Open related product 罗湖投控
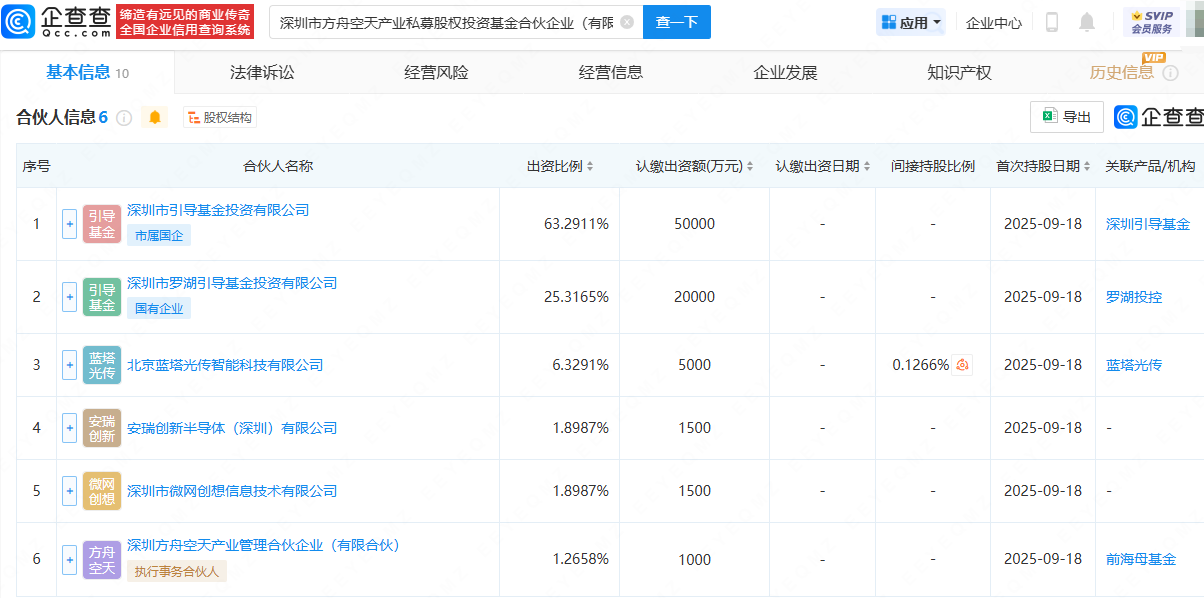 pos(1134,297)
